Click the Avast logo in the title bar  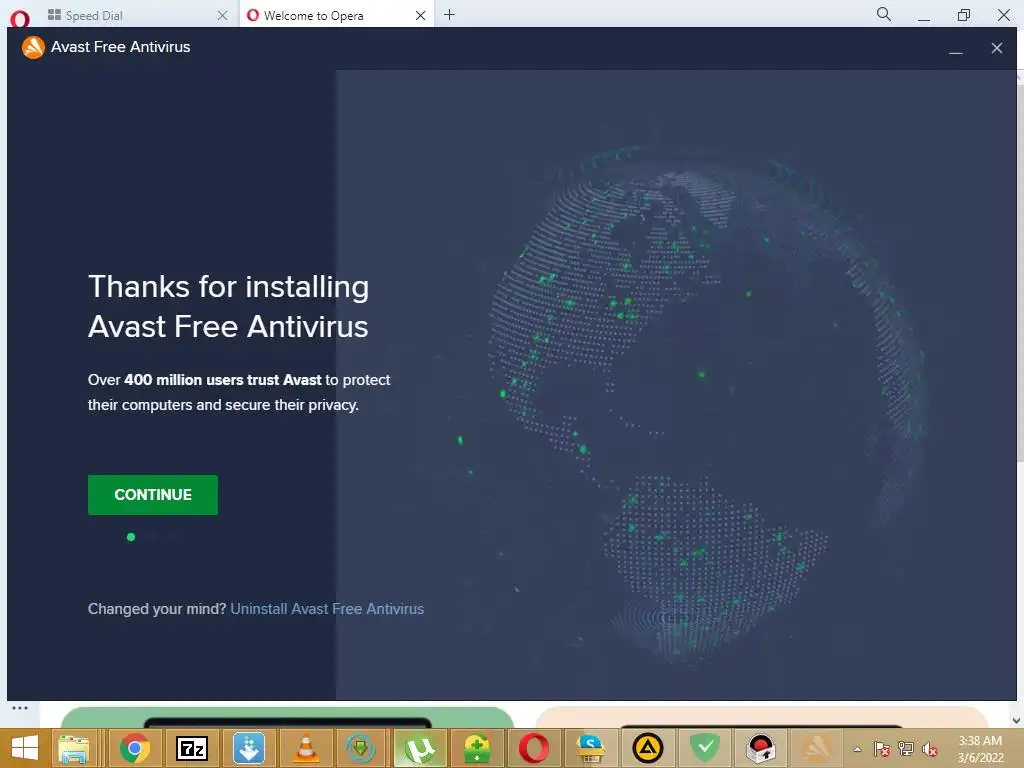coord(33,47)
